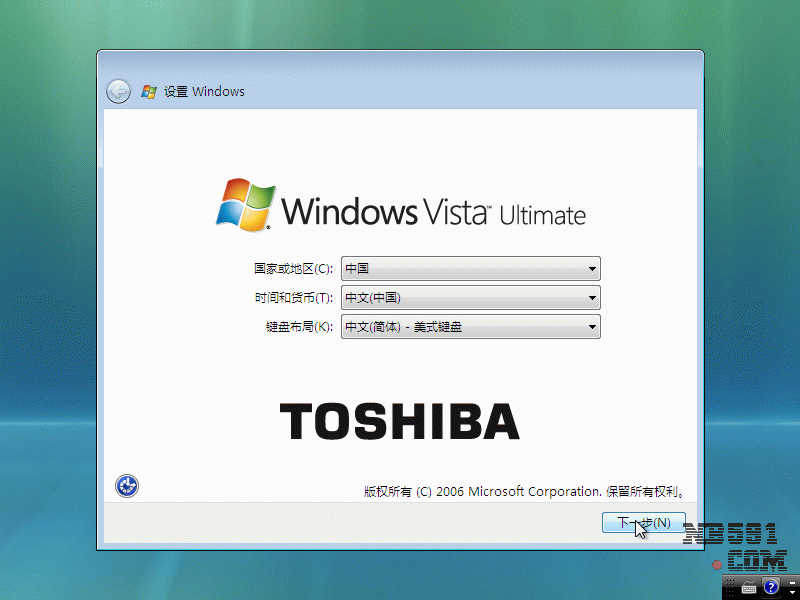Viewport: 800px width, 600px height.
Task: Open the 键盘布局 keyboard layout dropdown
Action: tap(470, 327)
